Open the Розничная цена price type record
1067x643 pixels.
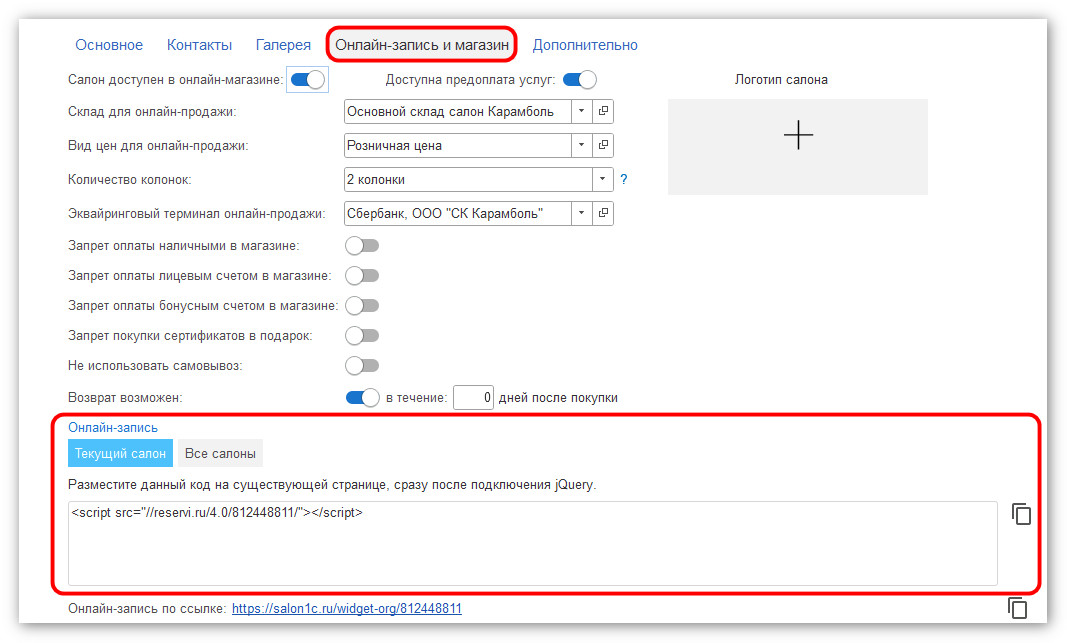603,145
